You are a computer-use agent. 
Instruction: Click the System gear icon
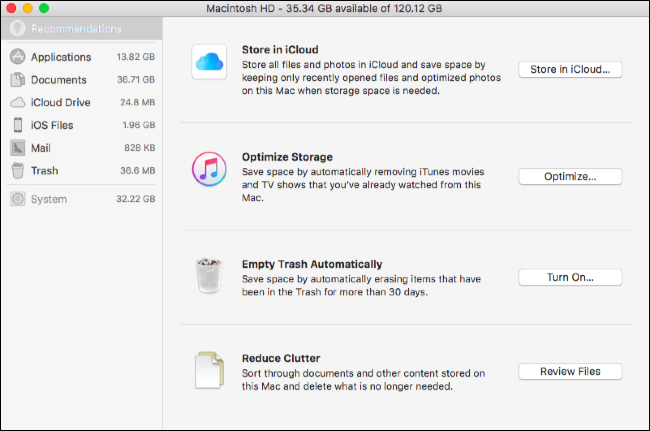(x=17, y=199)
